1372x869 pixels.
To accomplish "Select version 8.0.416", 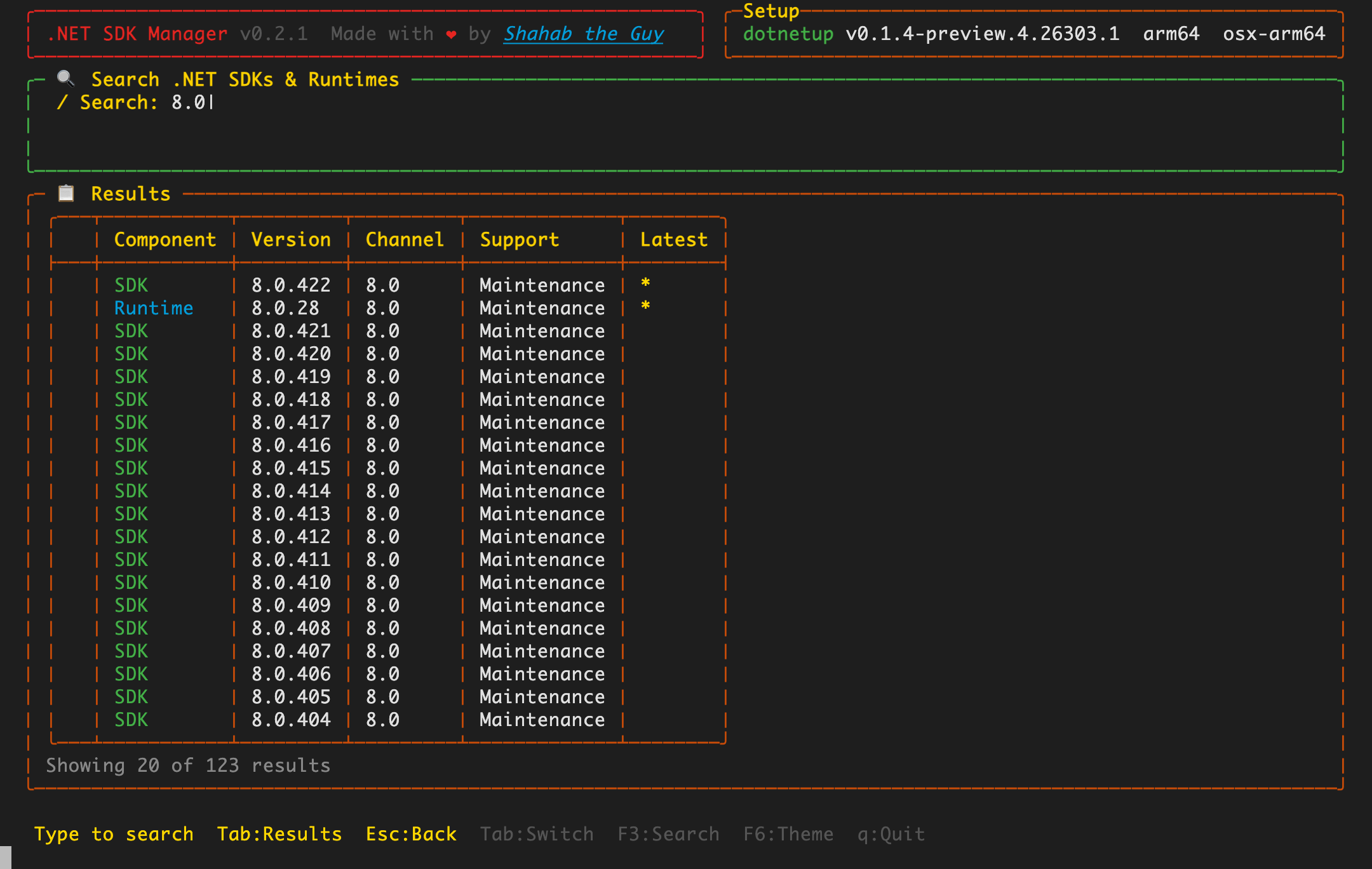I will point(291,445).
